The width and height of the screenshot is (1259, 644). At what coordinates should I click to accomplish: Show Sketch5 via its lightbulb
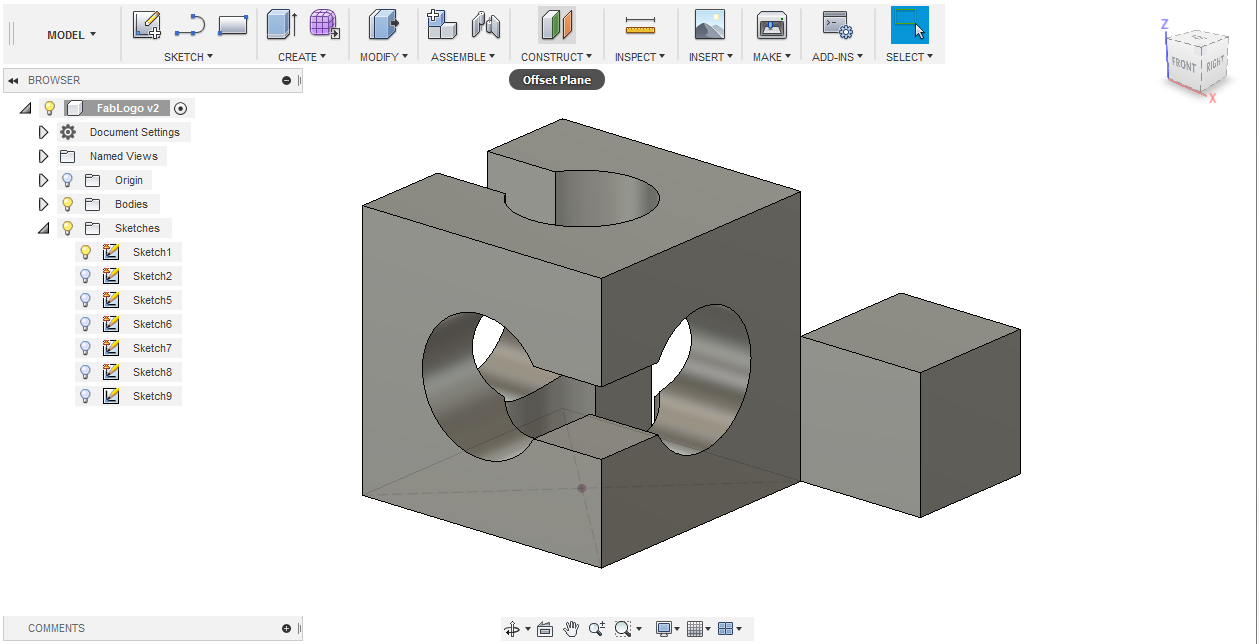tap(86, 300)
